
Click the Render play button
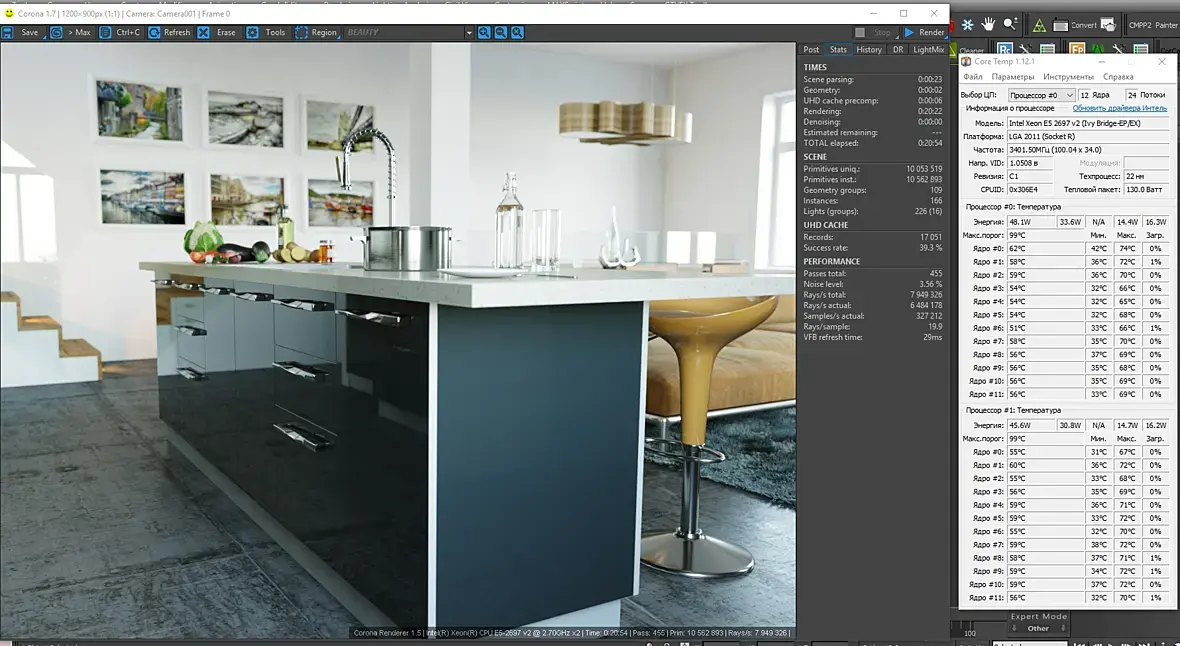[924, 32]
